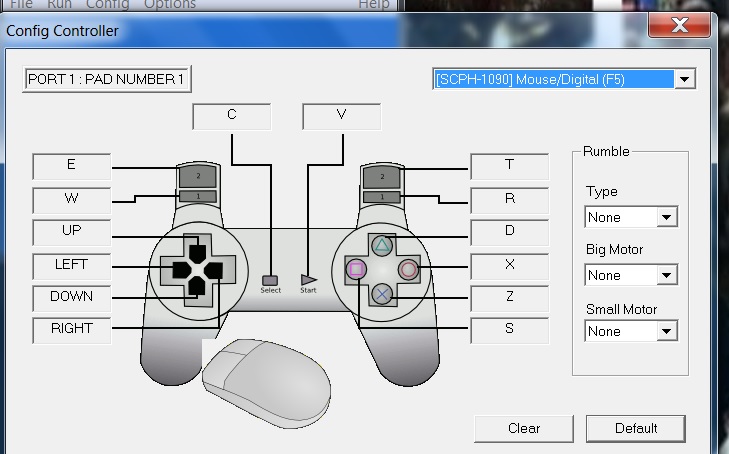729x454 pixels.
Task: Click the D-pad up arrow
Action: tap(198, 253)
